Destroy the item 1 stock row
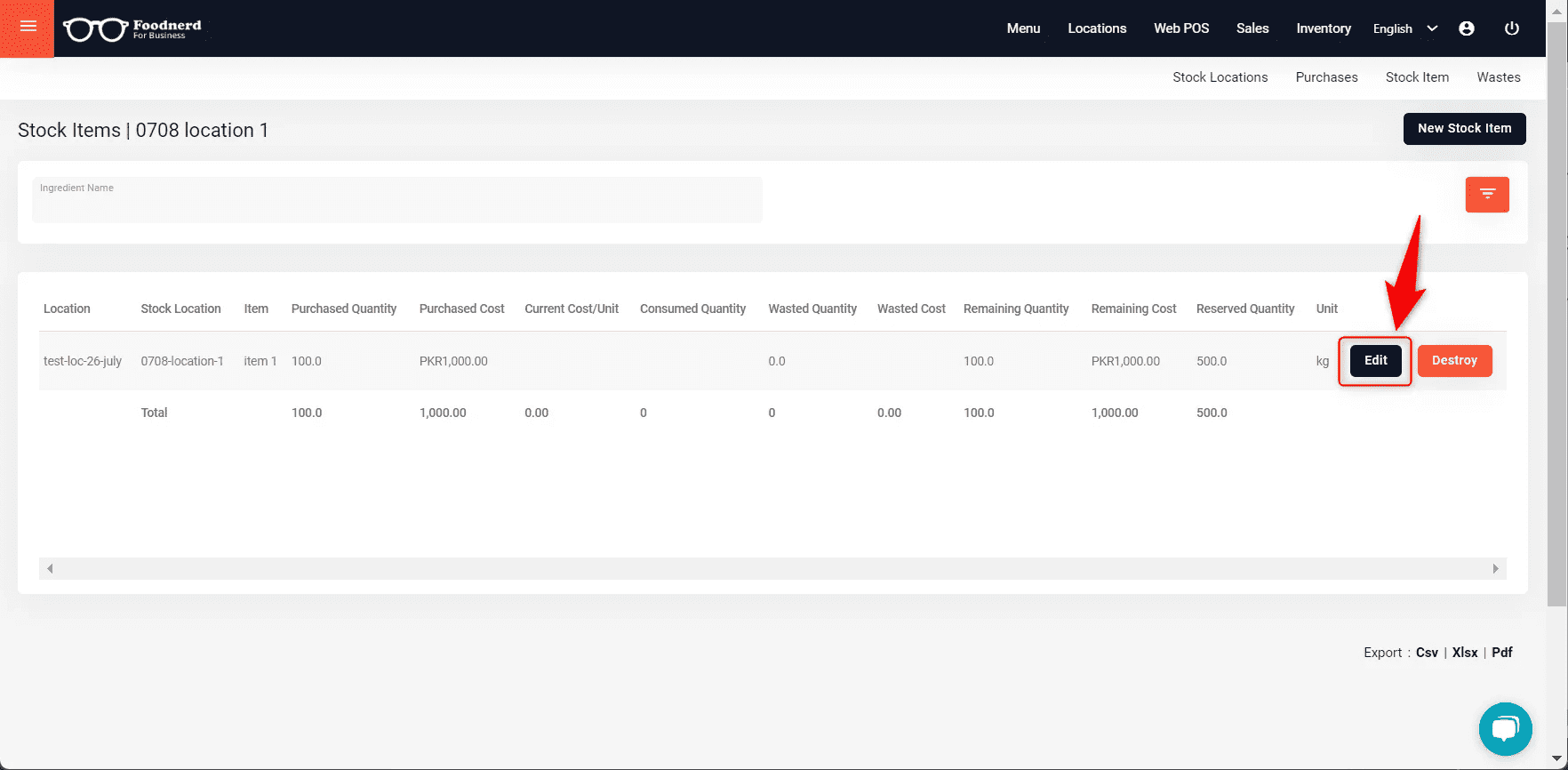 point(1454,360)
